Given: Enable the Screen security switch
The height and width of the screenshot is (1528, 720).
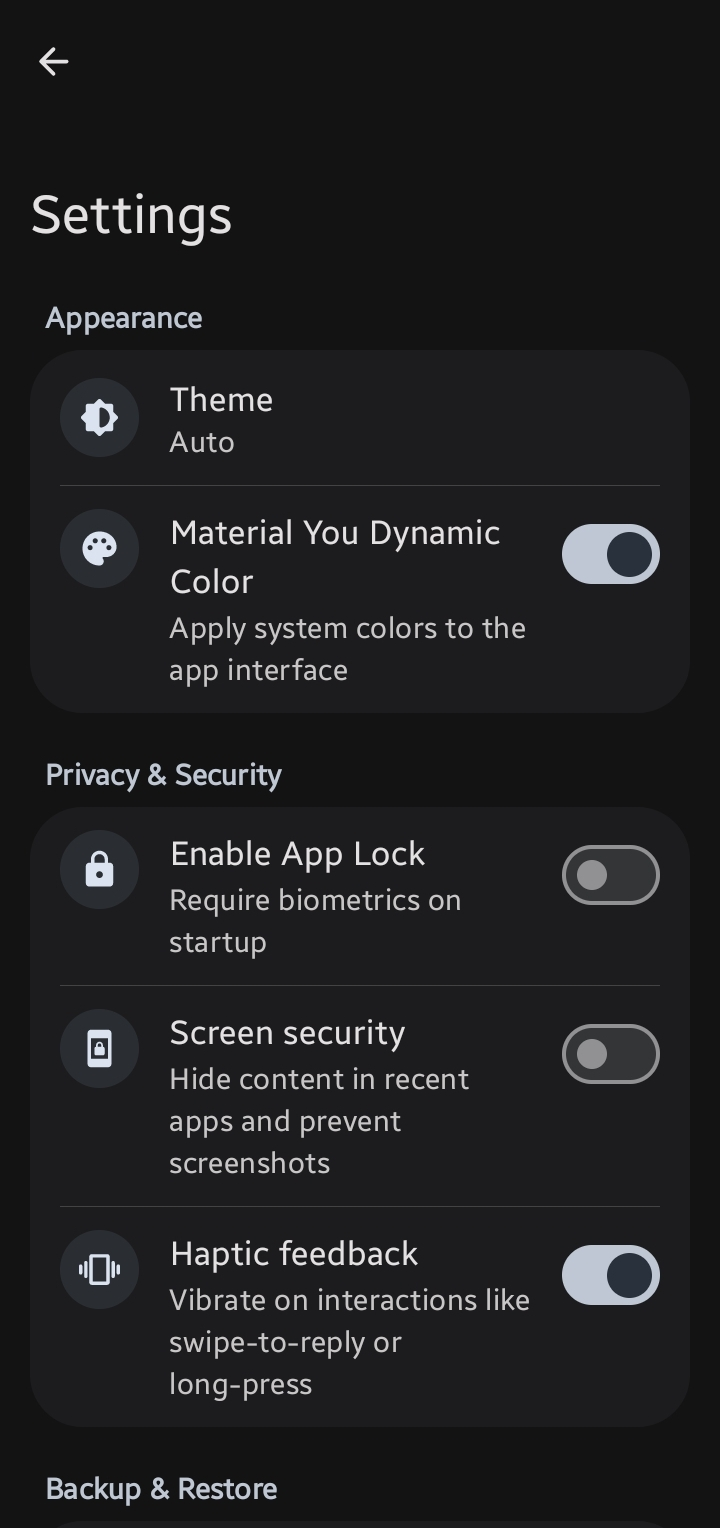Looking at the screenshot, I should point(611,1054).
